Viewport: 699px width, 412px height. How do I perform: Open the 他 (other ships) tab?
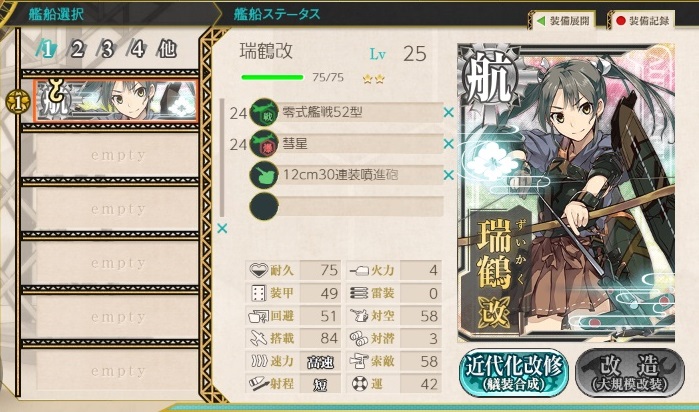pos(167,49)
